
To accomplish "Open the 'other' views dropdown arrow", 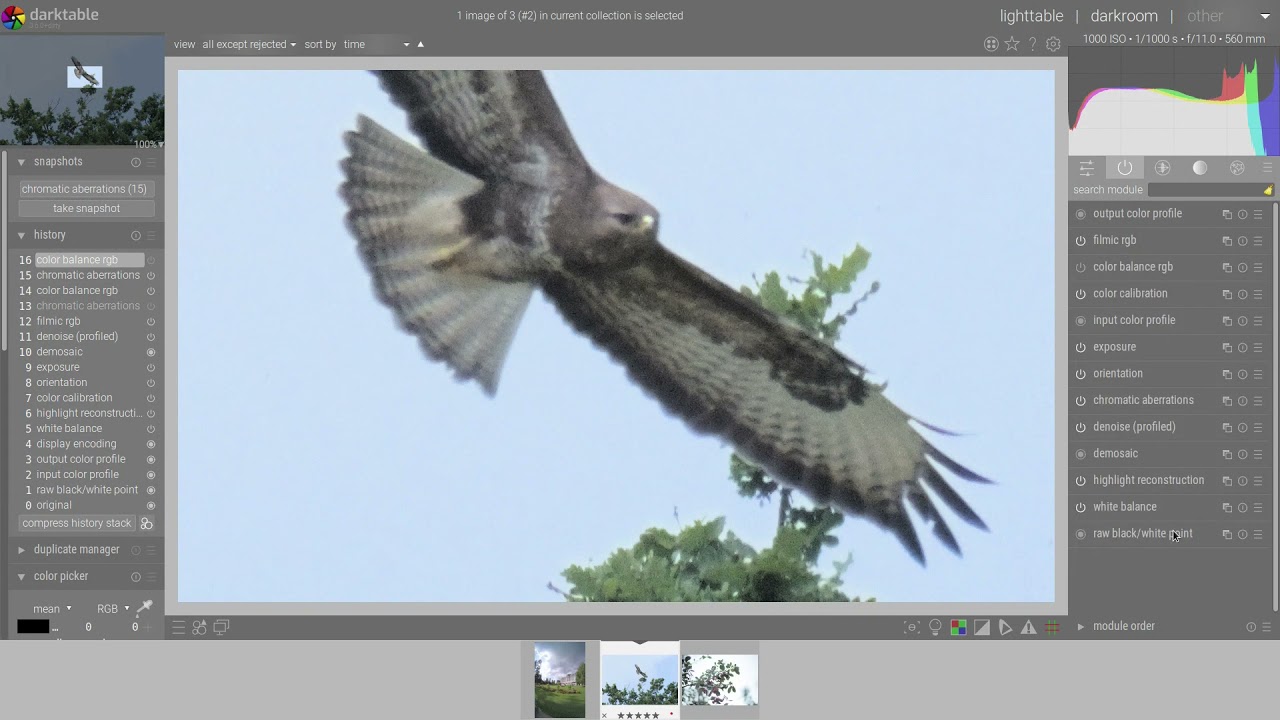I will (x=1265, y=16).
